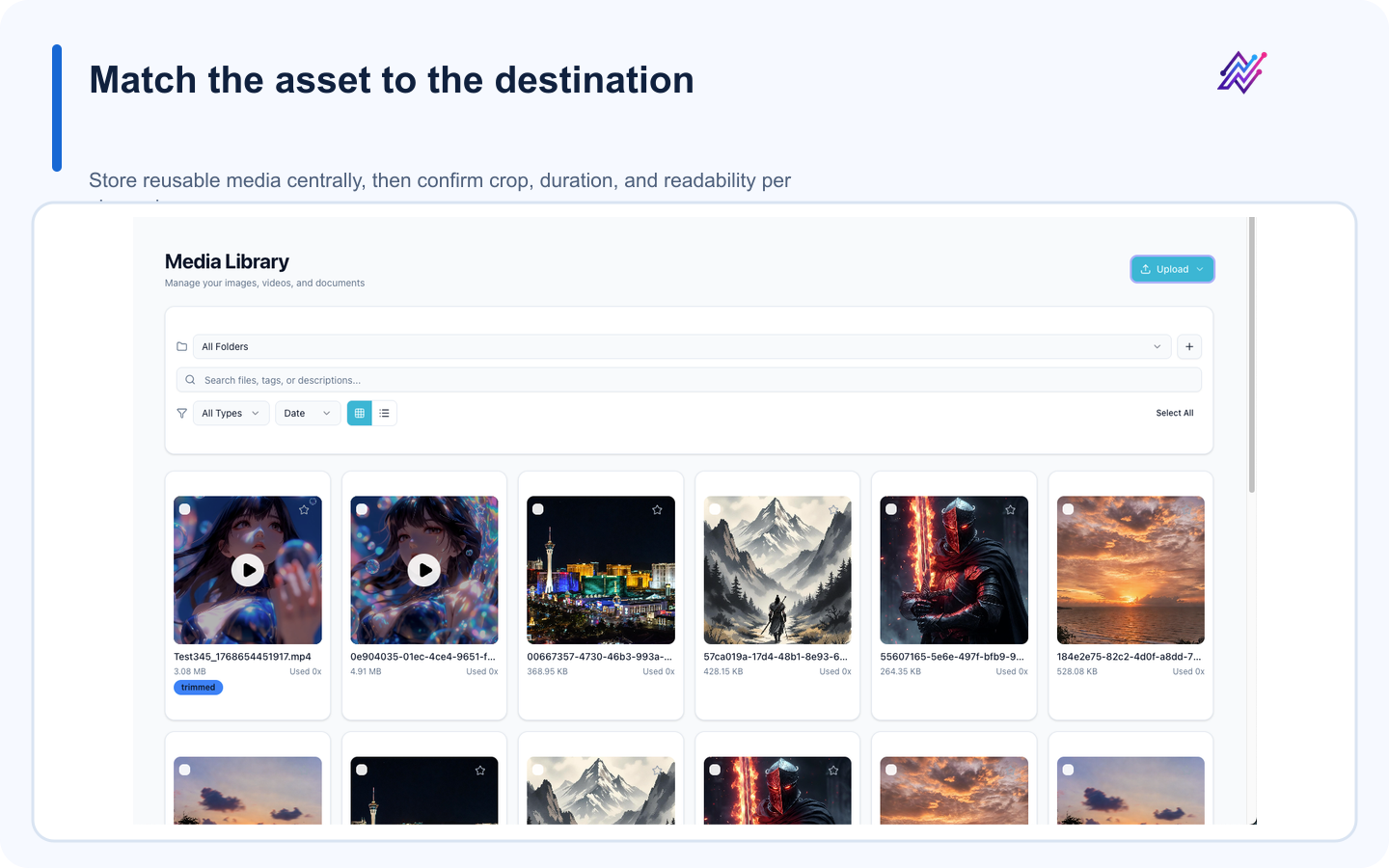Click the filename 0e904035-01ec-4ce4-9651-f...
This screenshot has width=1389, height=868.
coord(422,657)
